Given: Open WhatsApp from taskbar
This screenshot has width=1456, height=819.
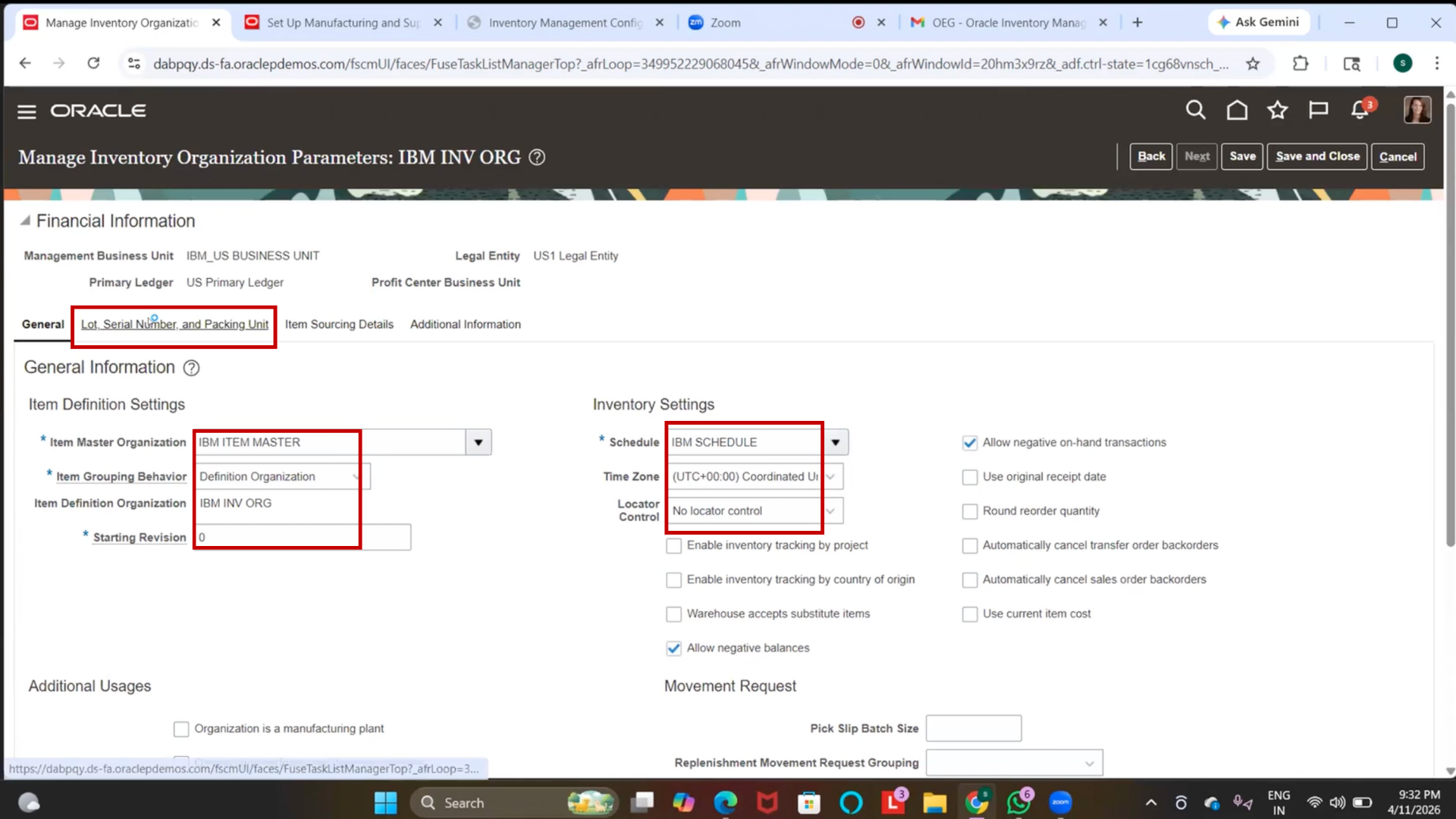Looking at the screenshot, I should tap(1018, 802).
